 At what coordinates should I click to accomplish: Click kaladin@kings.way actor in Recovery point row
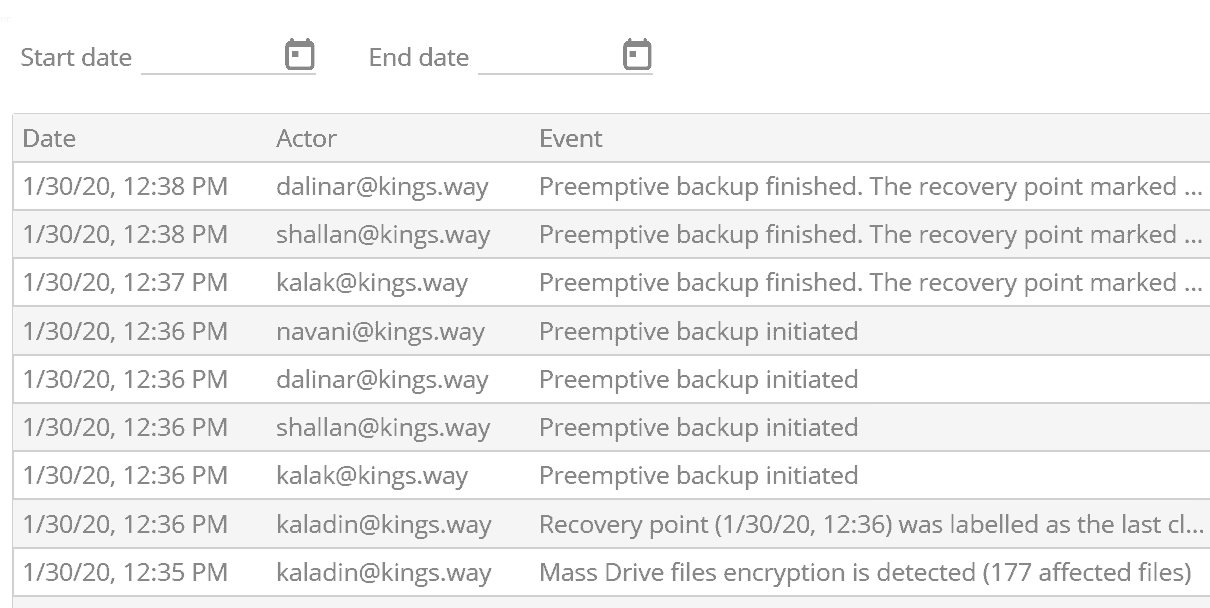coord(384,523)
